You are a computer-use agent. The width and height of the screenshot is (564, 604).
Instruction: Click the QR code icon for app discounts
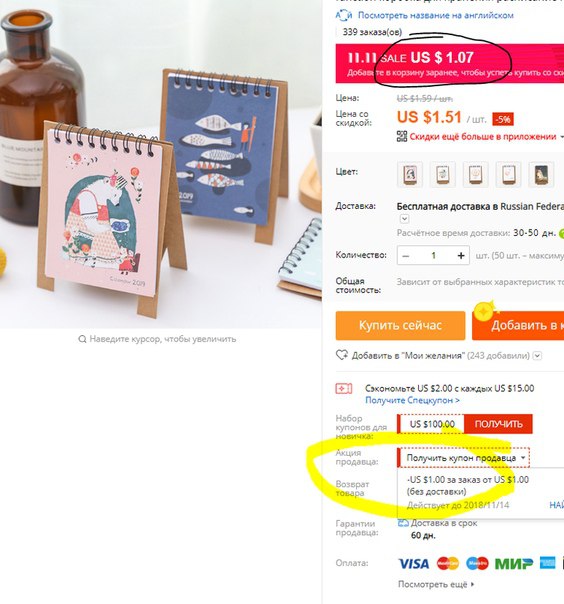[402, 136]
